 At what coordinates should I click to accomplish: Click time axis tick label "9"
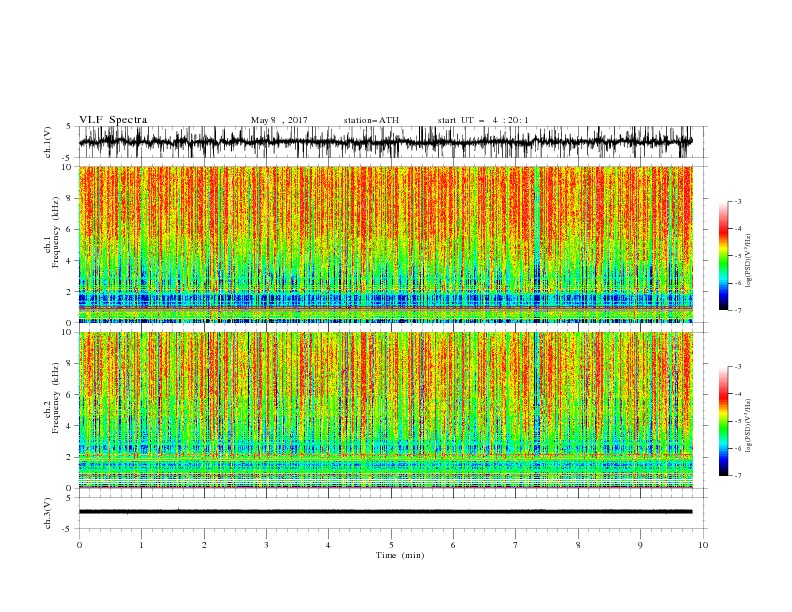click(x=640, y=545)
